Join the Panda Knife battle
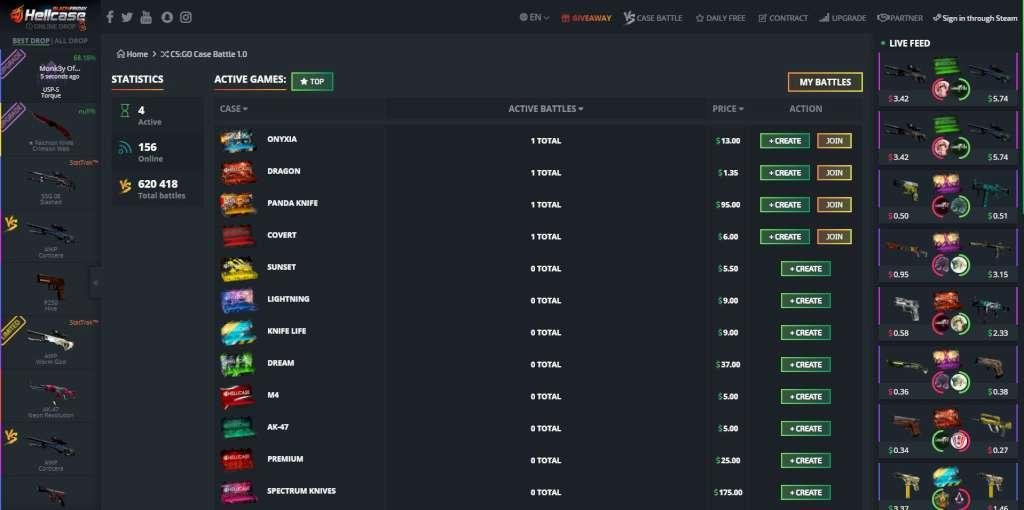 pyautogui.click(x=834, y=205)
